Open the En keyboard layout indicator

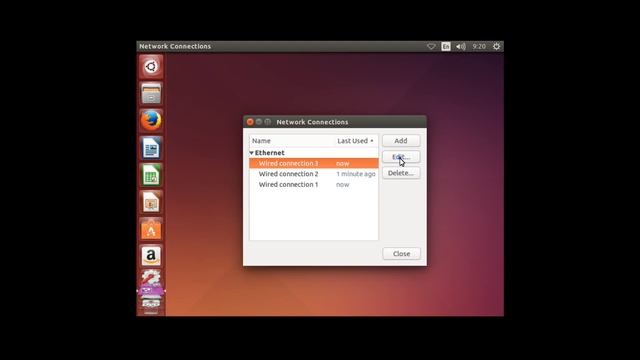[x=446, y=47]
